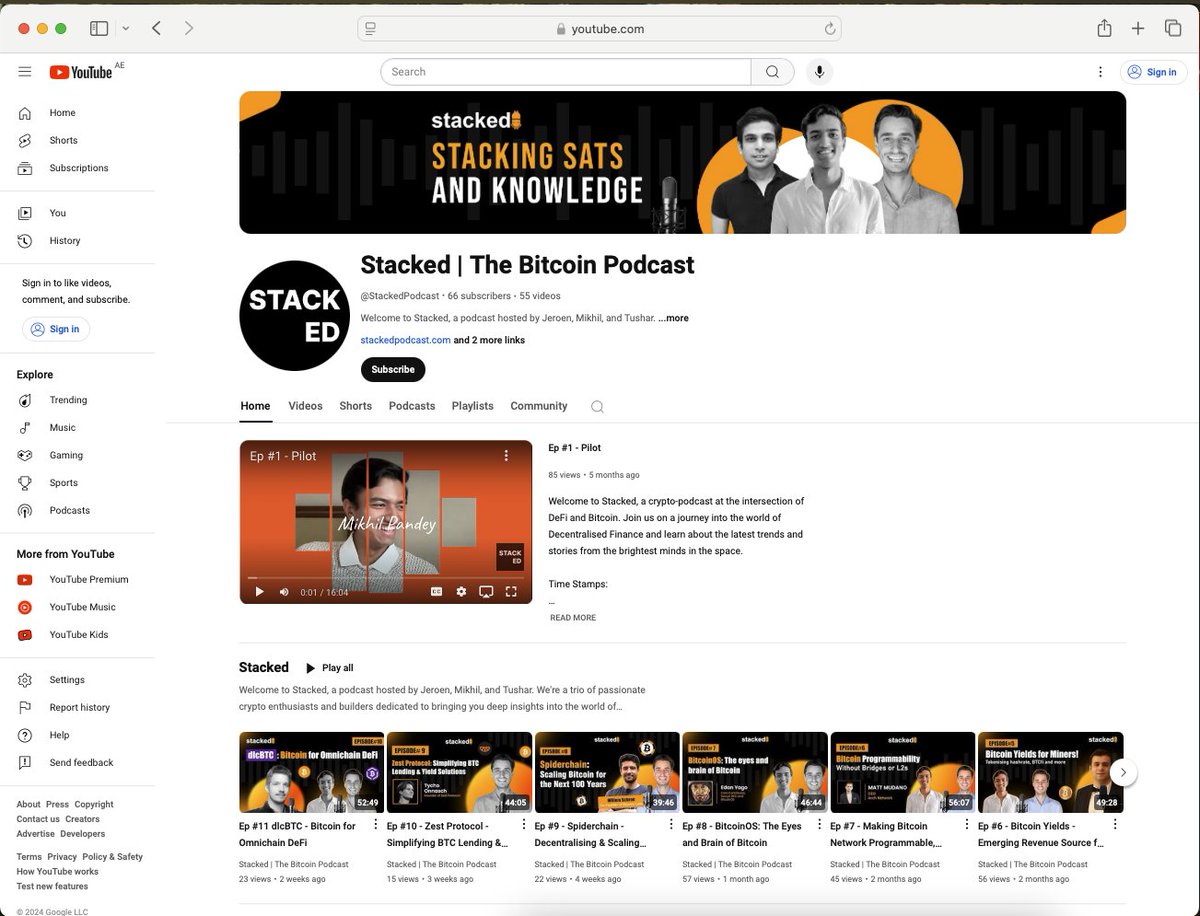The image size is (1200, 916).
Task: Open options menu for Ep #11 dlcBTC
Action: pos(376,825)
